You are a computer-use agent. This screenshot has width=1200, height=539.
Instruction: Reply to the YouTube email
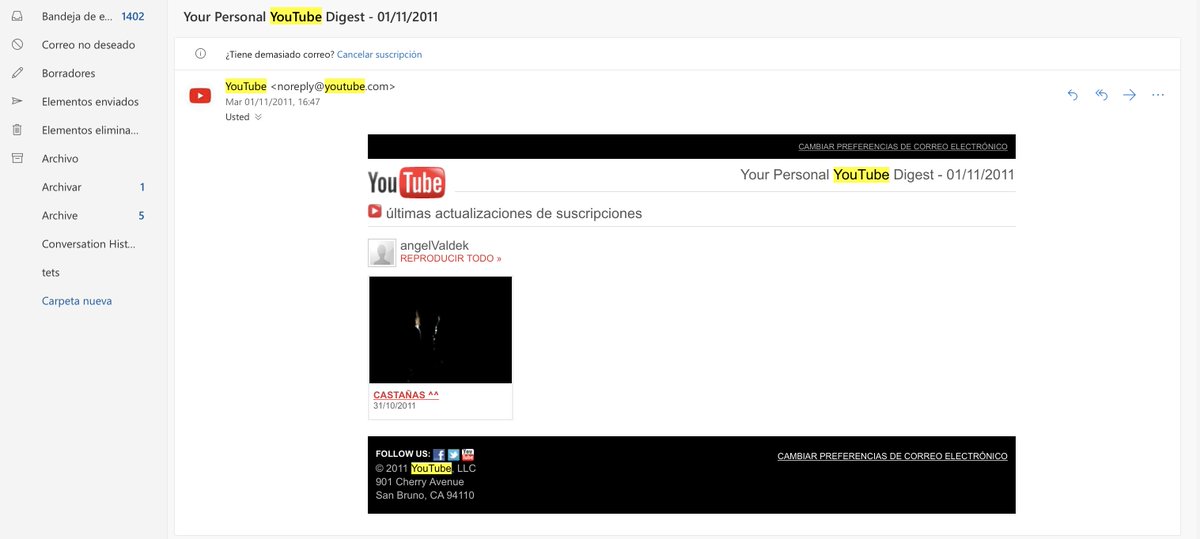click(x=1073, y=95)
